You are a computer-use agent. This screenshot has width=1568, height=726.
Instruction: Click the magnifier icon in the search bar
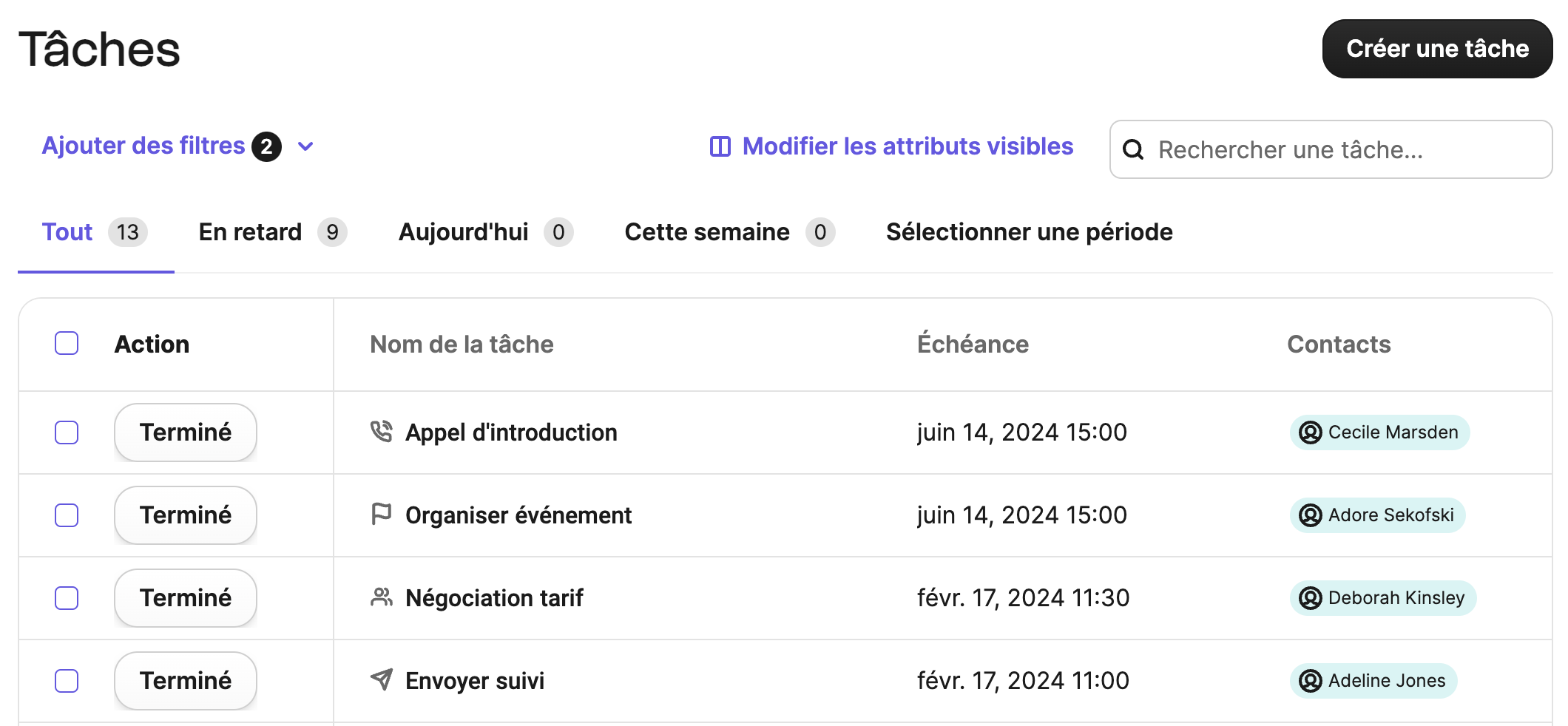(1135, 149)
